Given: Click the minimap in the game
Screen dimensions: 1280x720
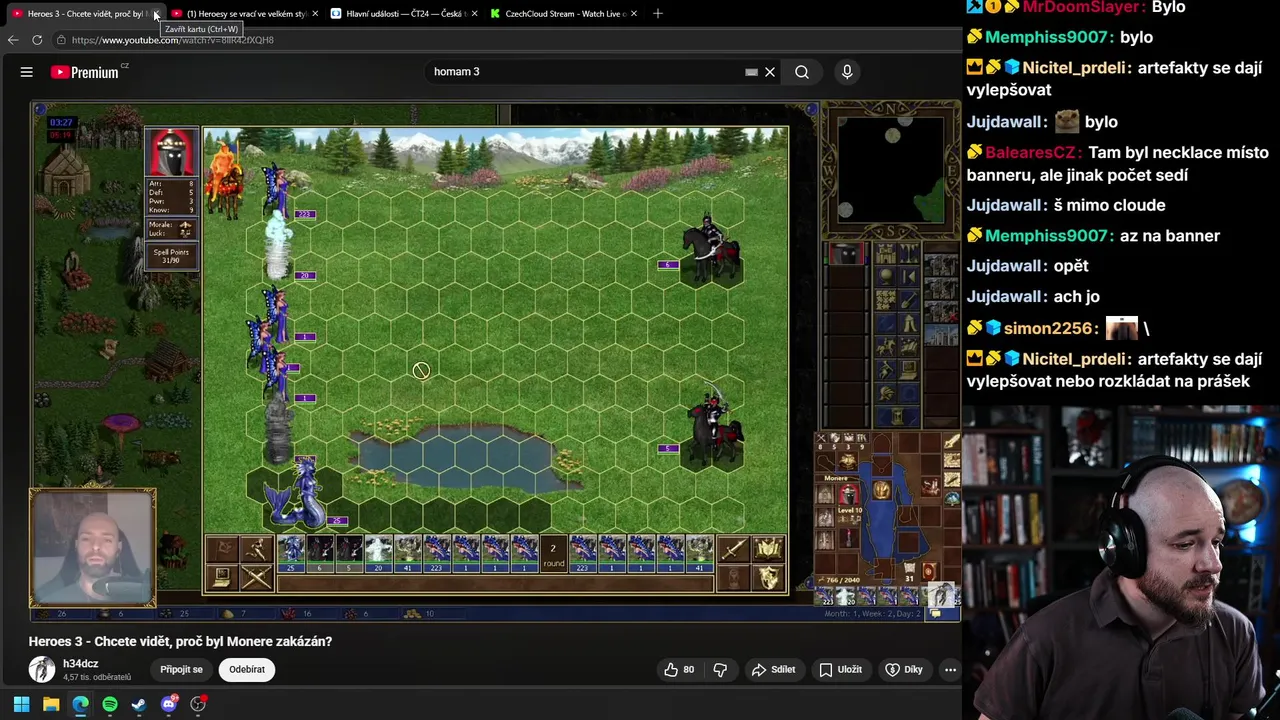Looking at the screenshot, I should pos(891,169).
